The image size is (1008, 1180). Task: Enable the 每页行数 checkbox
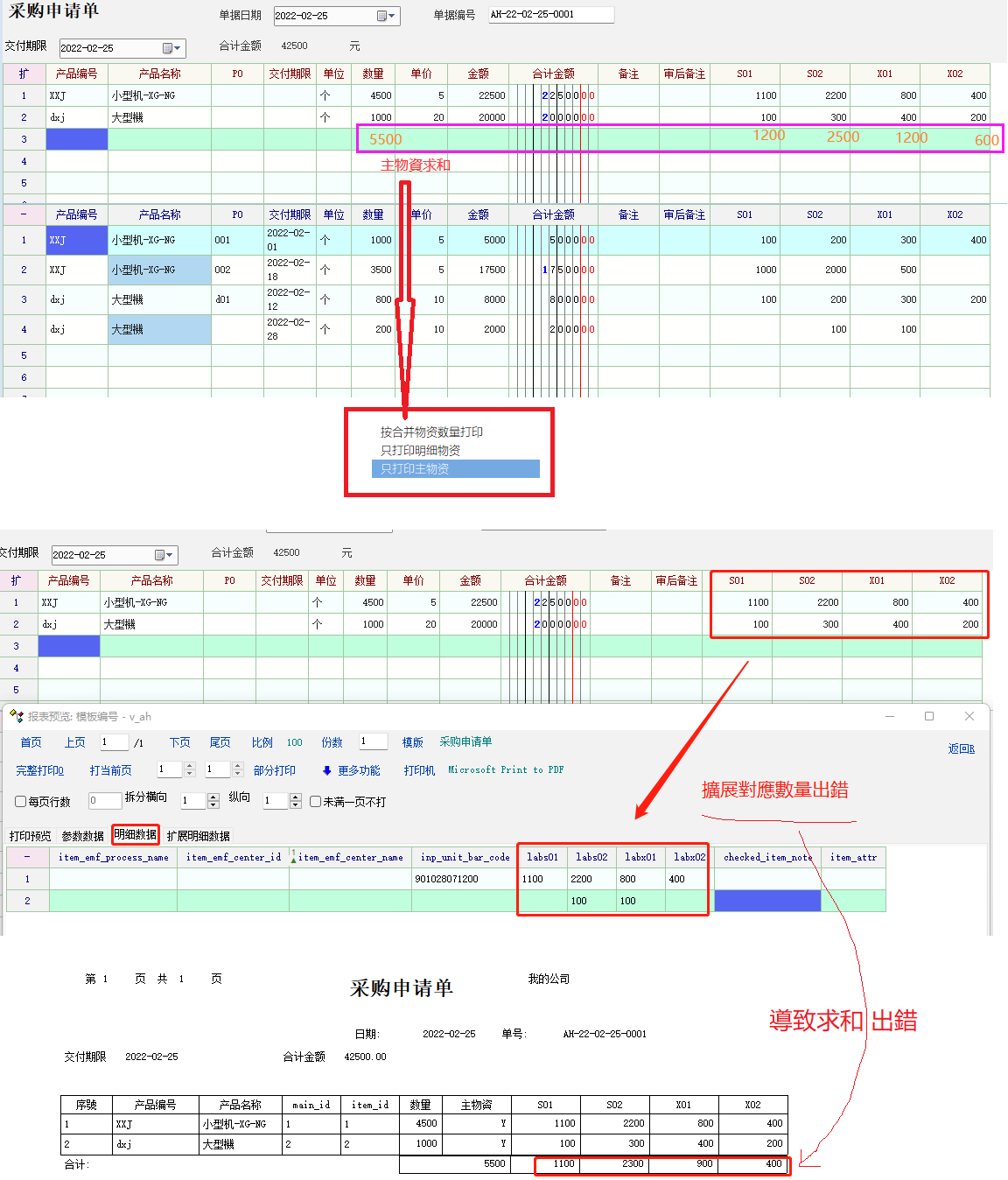click(21, 801)
